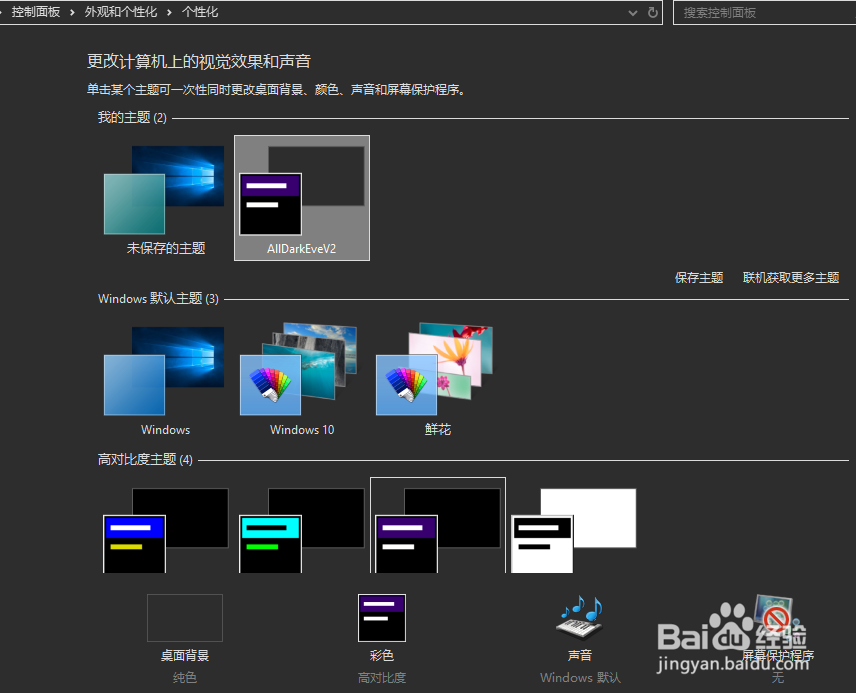Choose cyan-titled high contrast theme
The image size is (856, 693).
[x=302, y=530]
